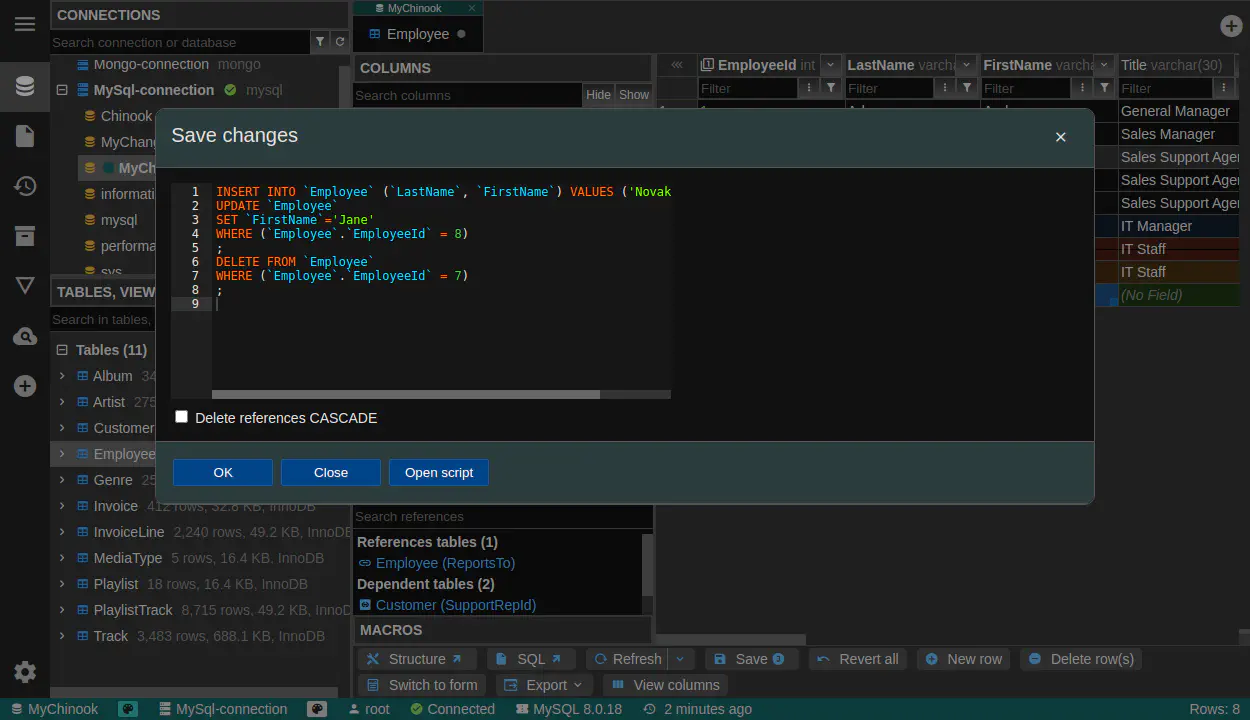Open the Refresh dropdown arrow

pos(680,659)
